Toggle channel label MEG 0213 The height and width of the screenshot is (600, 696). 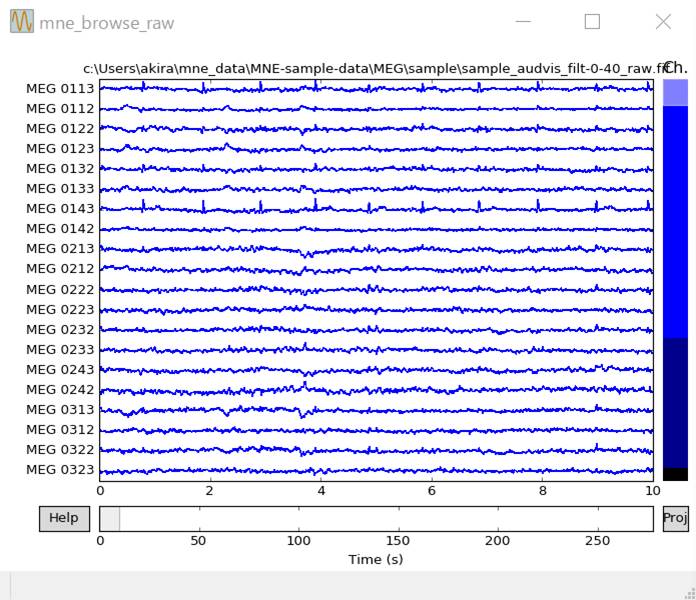click(x=60, y=249)
